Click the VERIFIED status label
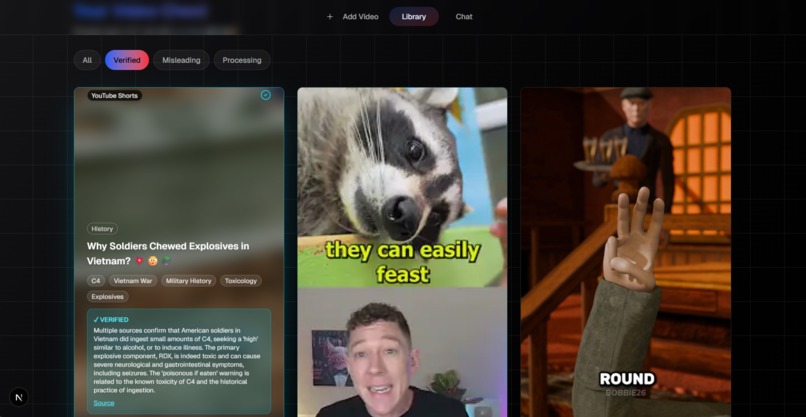Image resolution: width=806 pixels, height=417 pixels. click(111, 319)
